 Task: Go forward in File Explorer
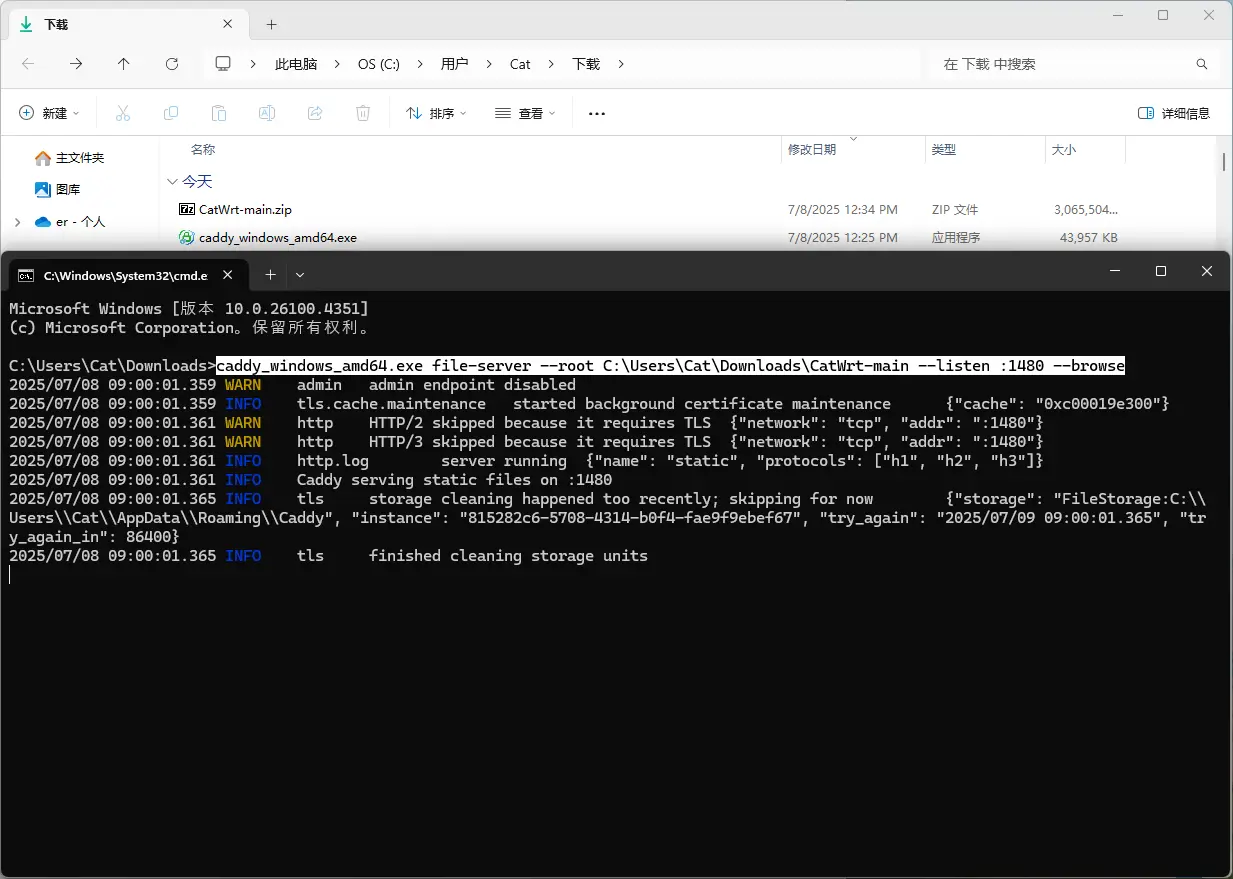click(76, 63)
